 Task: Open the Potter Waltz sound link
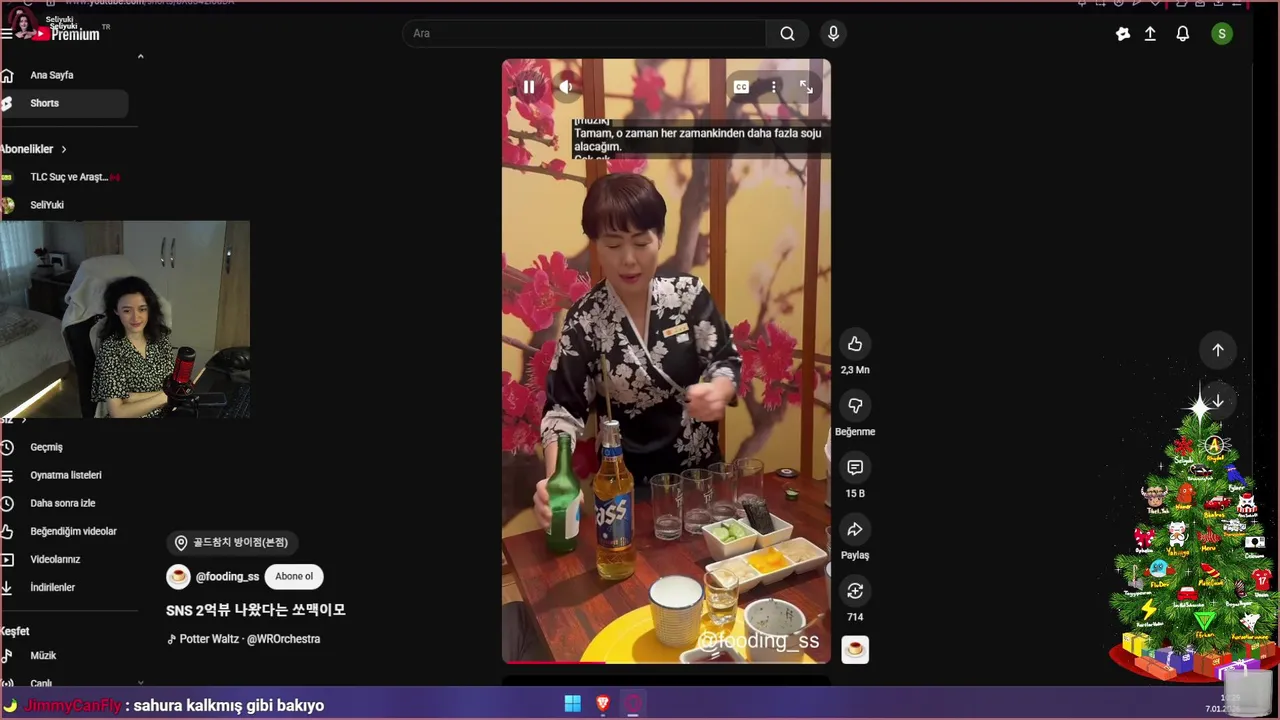(243, 639)
